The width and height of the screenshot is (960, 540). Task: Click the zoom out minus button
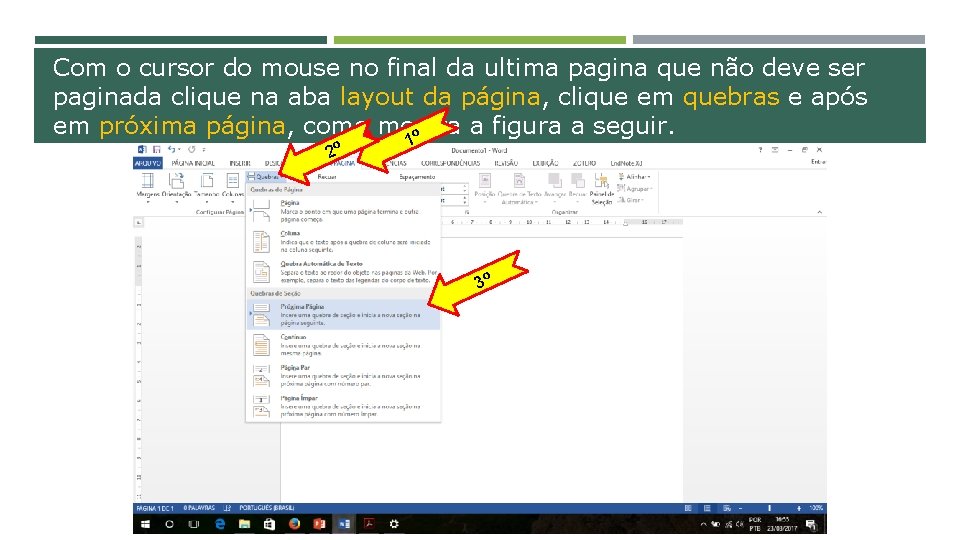coord(740,508)
